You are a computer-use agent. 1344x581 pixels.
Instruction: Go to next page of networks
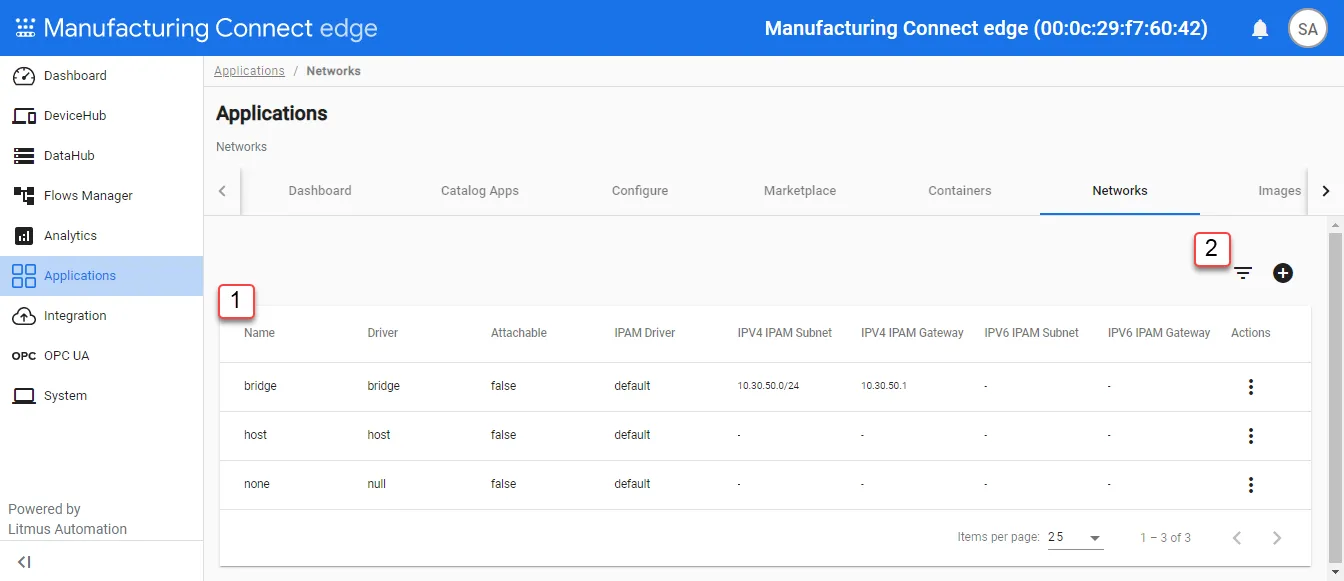[x=1277, y=538]
